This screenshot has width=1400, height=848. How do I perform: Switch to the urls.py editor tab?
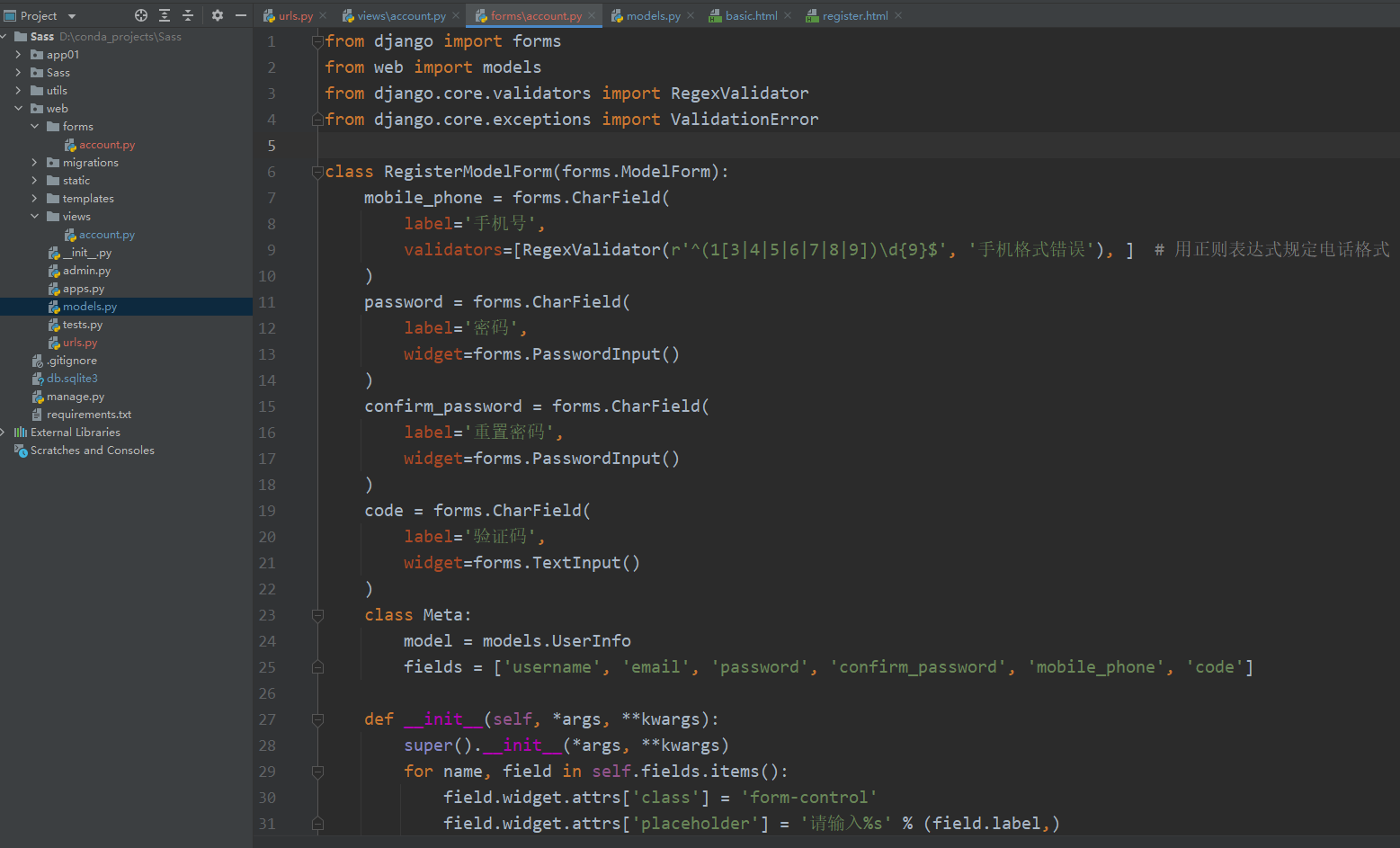point(296,15)
